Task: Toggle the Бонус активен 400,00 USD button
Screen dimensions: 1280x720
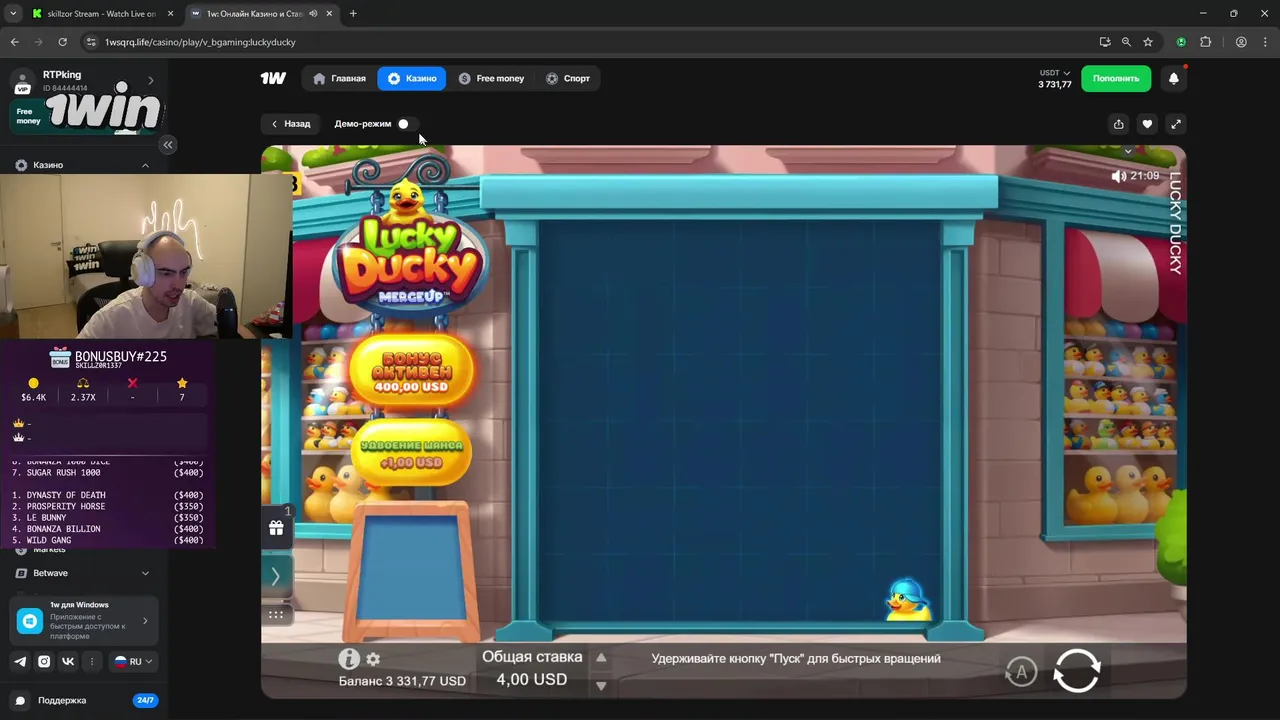Action: click(411, 371)
